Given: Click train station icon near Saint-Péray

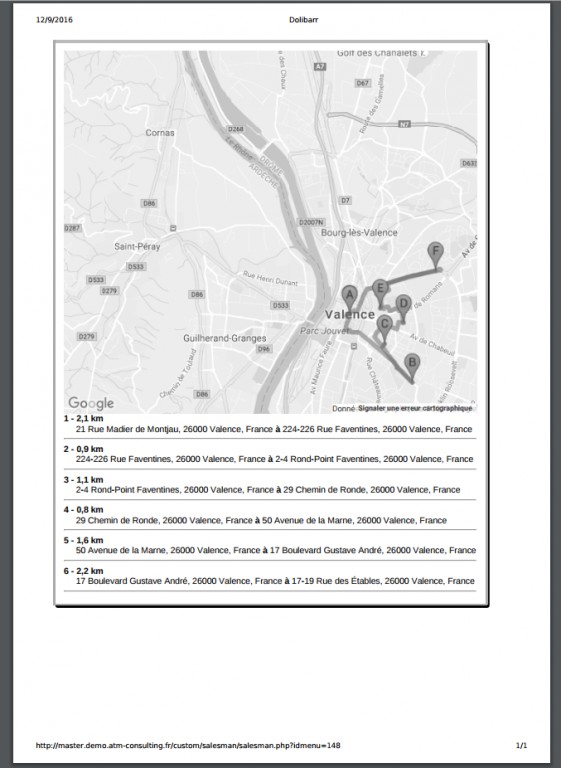Looking at the screenshot, I should tap(173, 228).
